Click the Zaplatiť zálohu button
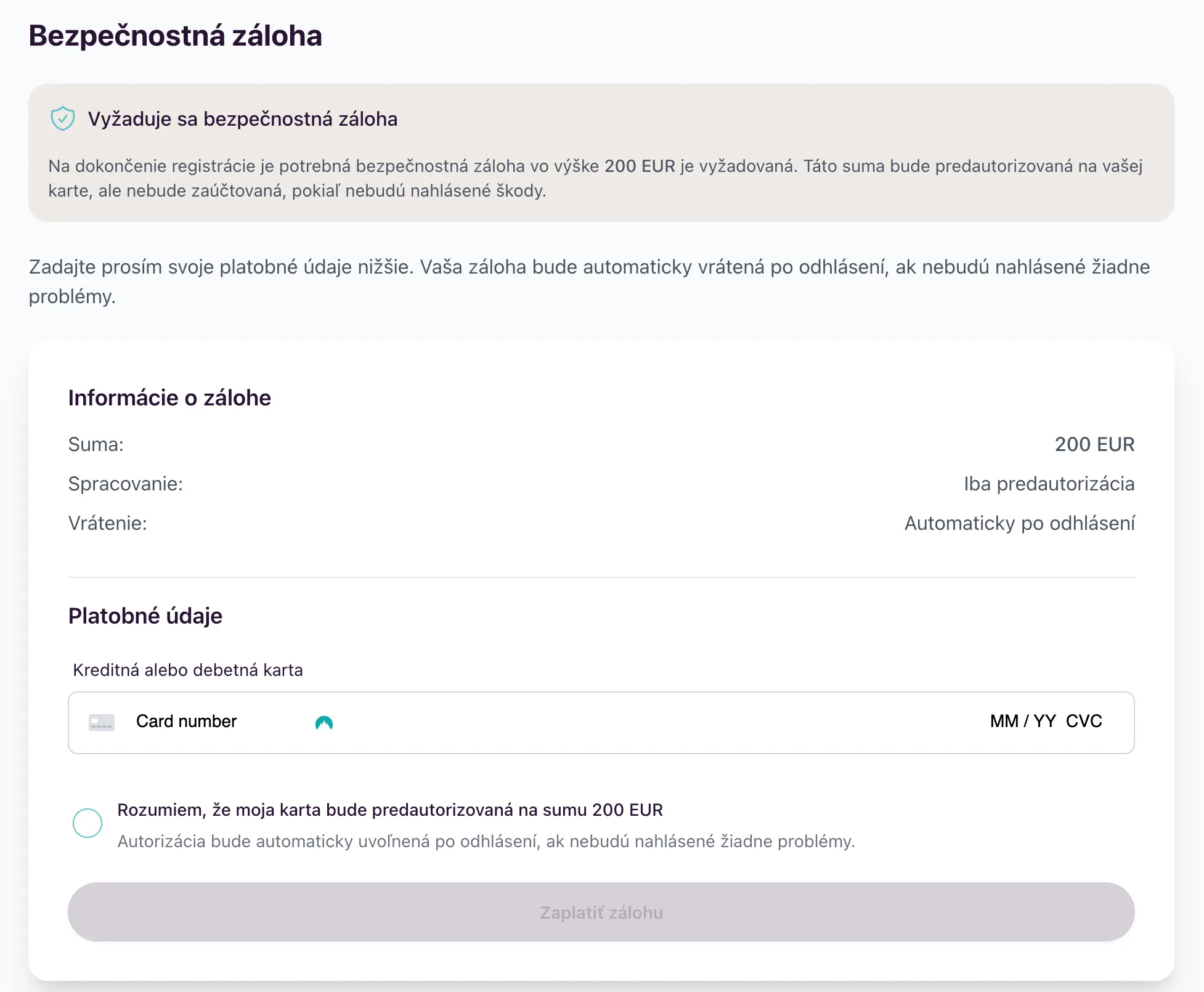The width and height of the screenshot is (1204, 992). pyautogui.click(x=601, y=912)
